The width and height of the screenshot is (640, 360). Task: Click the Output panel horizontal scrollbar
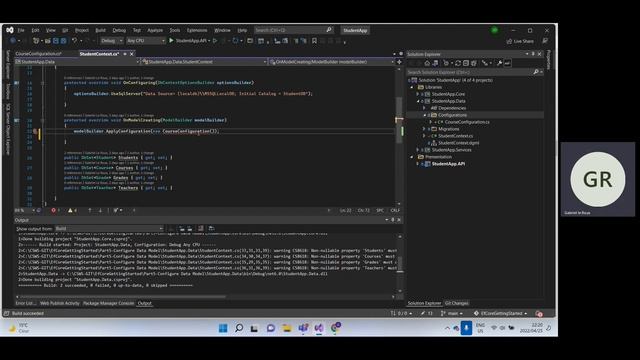[x=122, y=297]
